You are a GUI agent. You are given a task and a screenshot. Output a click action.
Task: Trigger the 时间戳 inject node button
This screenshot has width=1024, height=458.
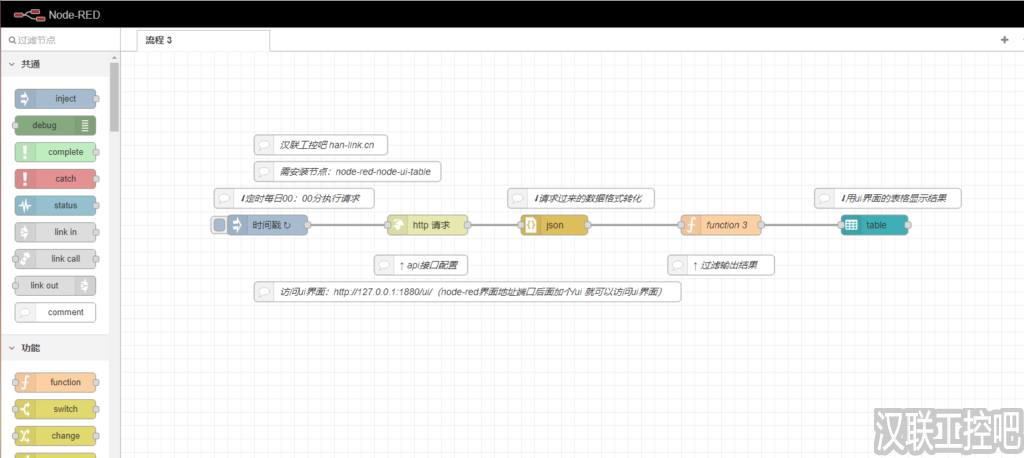click(x=219, y=225)
